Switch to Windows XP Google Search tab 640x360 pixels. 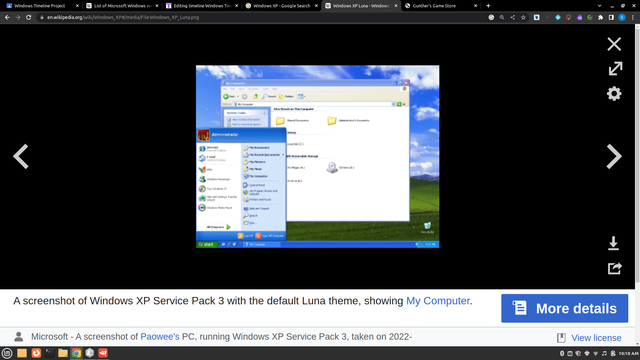coord(281,6)
